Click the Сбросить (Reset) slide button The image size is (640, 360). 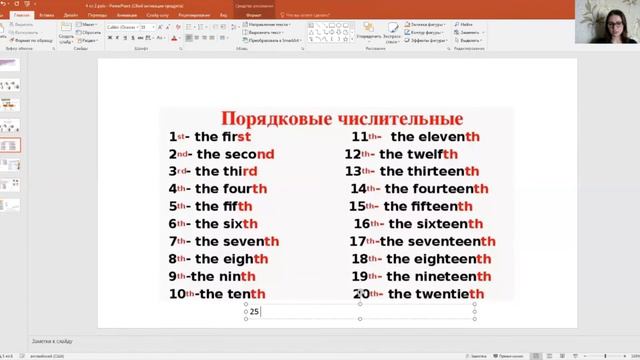89,33
